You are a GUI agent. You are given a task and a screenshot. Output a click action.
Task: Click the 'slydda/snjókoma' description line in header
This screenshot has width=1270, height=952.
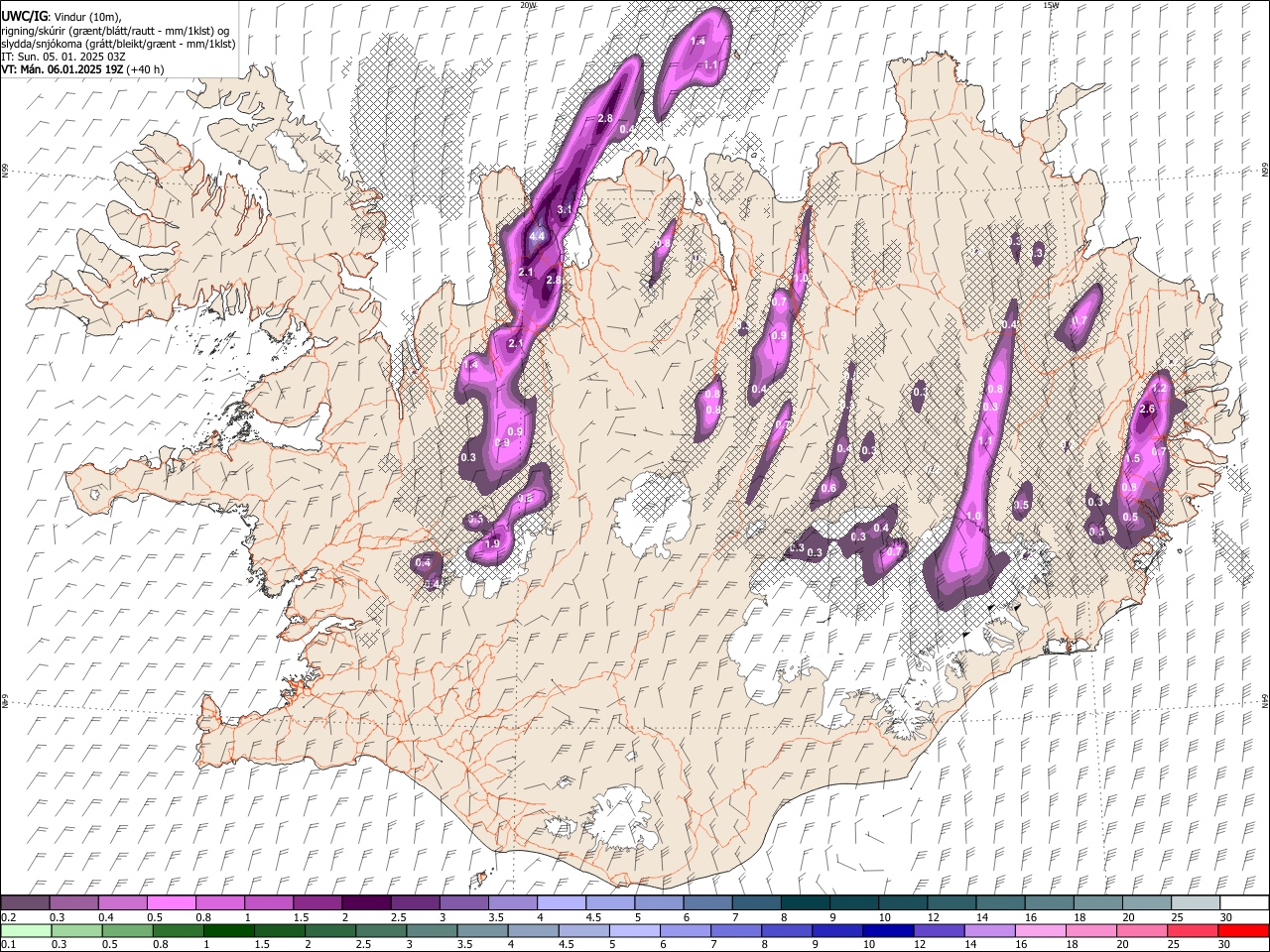[118, 44]
